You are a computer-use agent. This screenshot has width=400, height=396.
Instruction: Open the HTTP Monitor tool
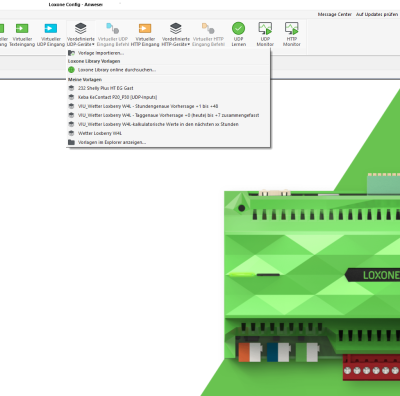292,28
